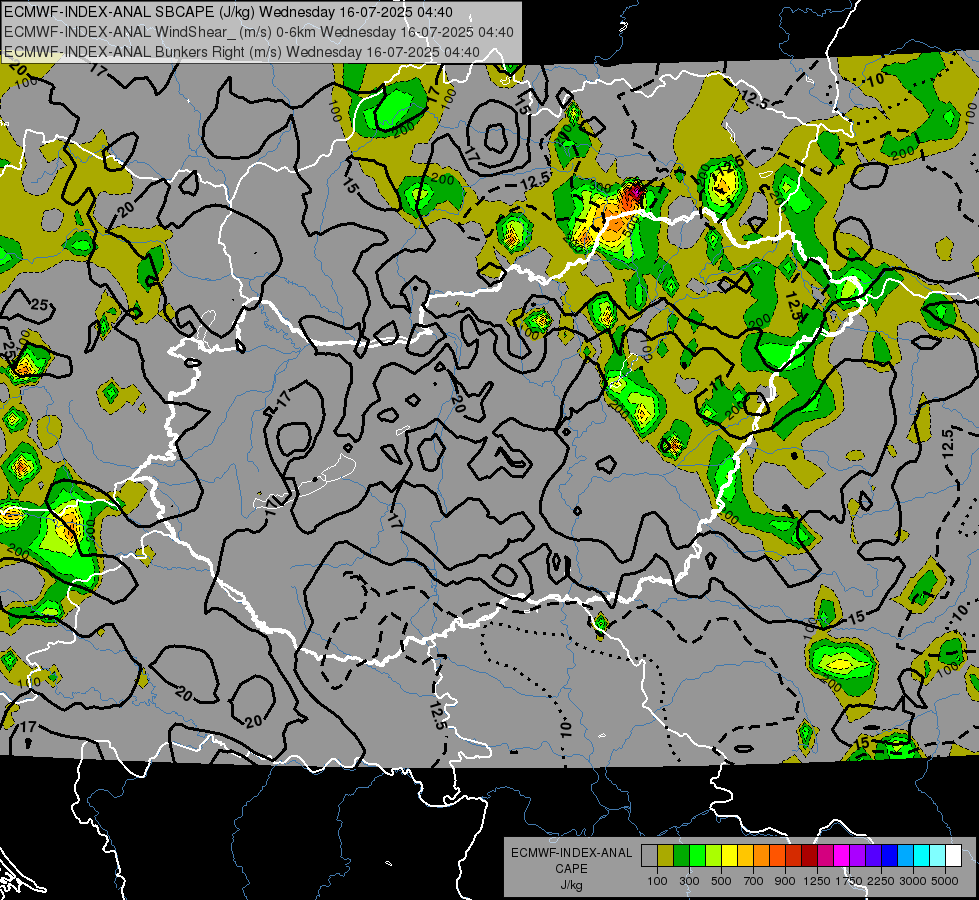Click the 100 legend value
Screen dimensions: 979x900
(x=657, y=881)
